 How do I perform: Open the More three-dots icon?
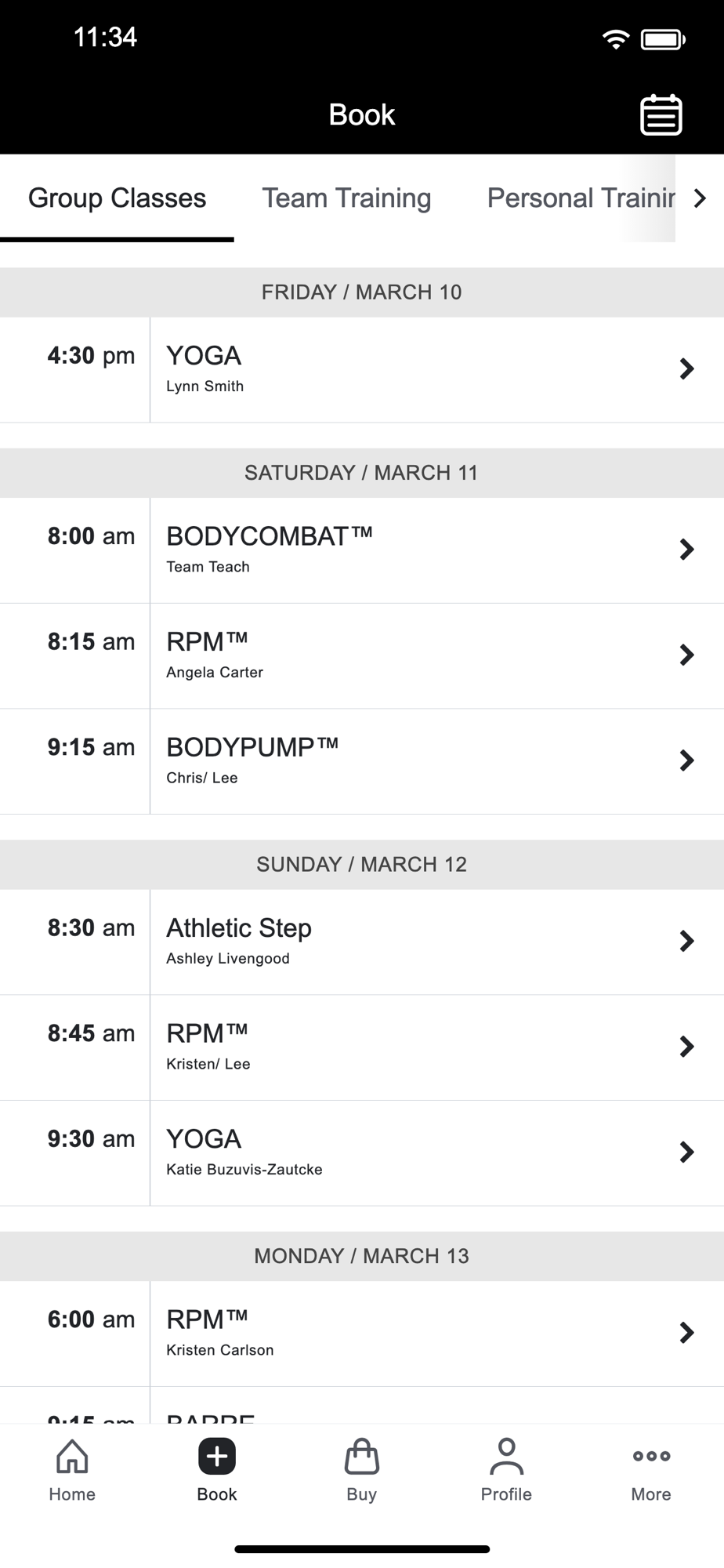[x=651, y=1457]
